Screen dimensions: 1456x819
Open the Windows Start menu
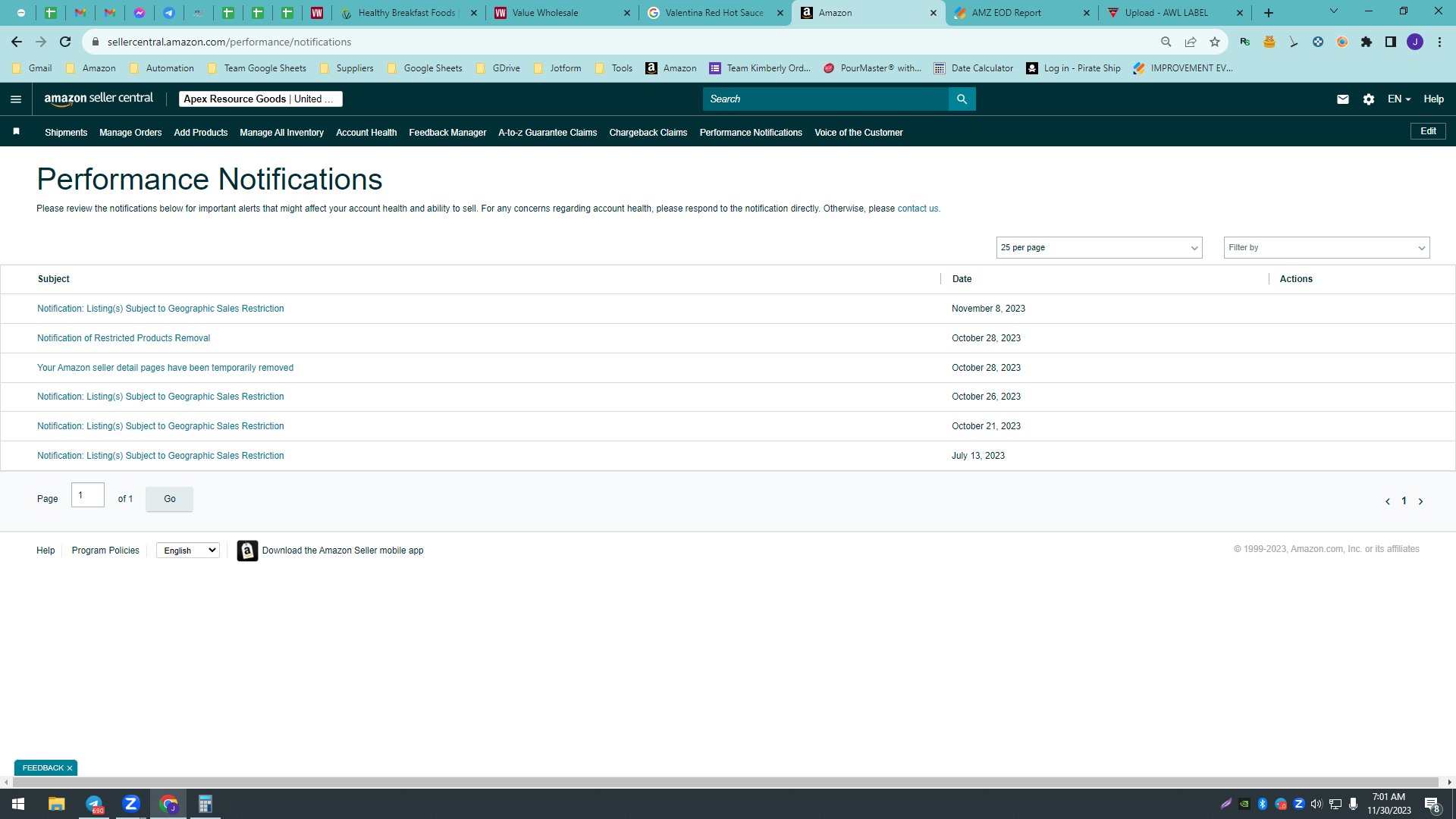pyautogui.click(x=18, y=804)
